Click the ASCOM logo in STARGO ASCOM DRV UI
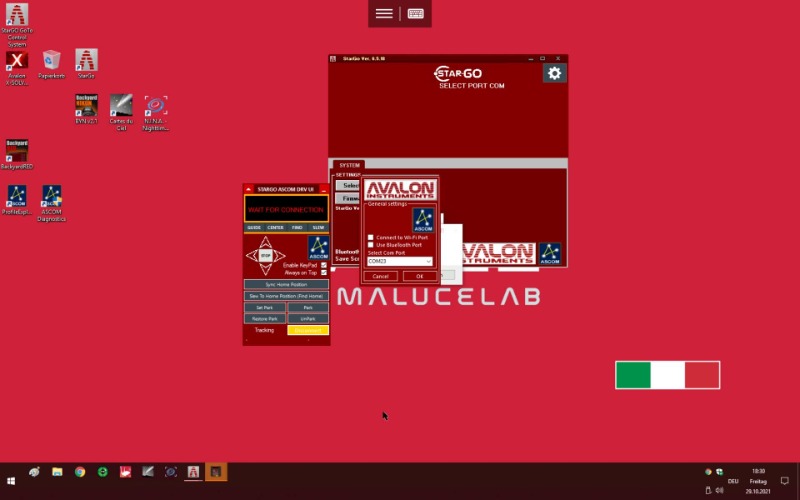Screen dimensions: 800x500 pos(318,248)
